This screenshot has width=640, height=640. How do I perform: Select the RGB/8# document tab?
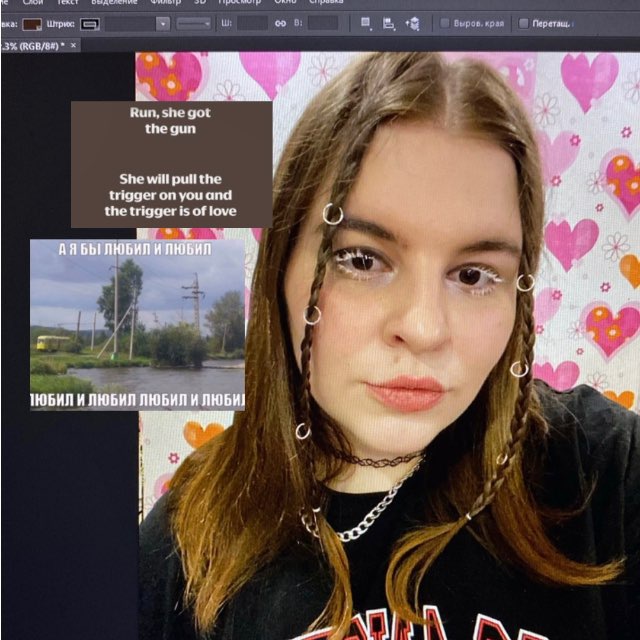click(x=32, y=46)
